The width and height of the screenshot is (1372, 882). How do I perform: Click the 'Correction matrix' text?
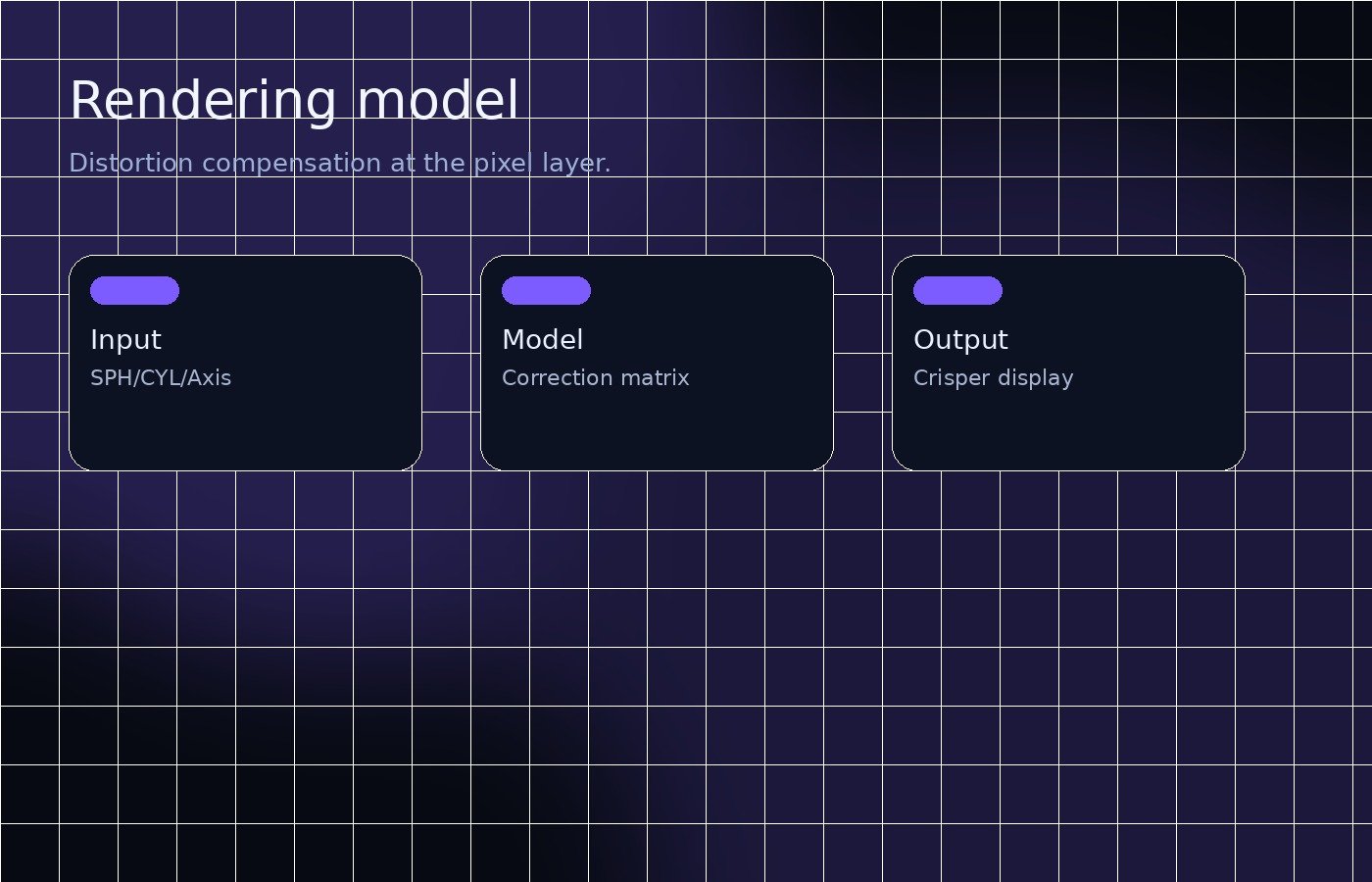[596, 377]
